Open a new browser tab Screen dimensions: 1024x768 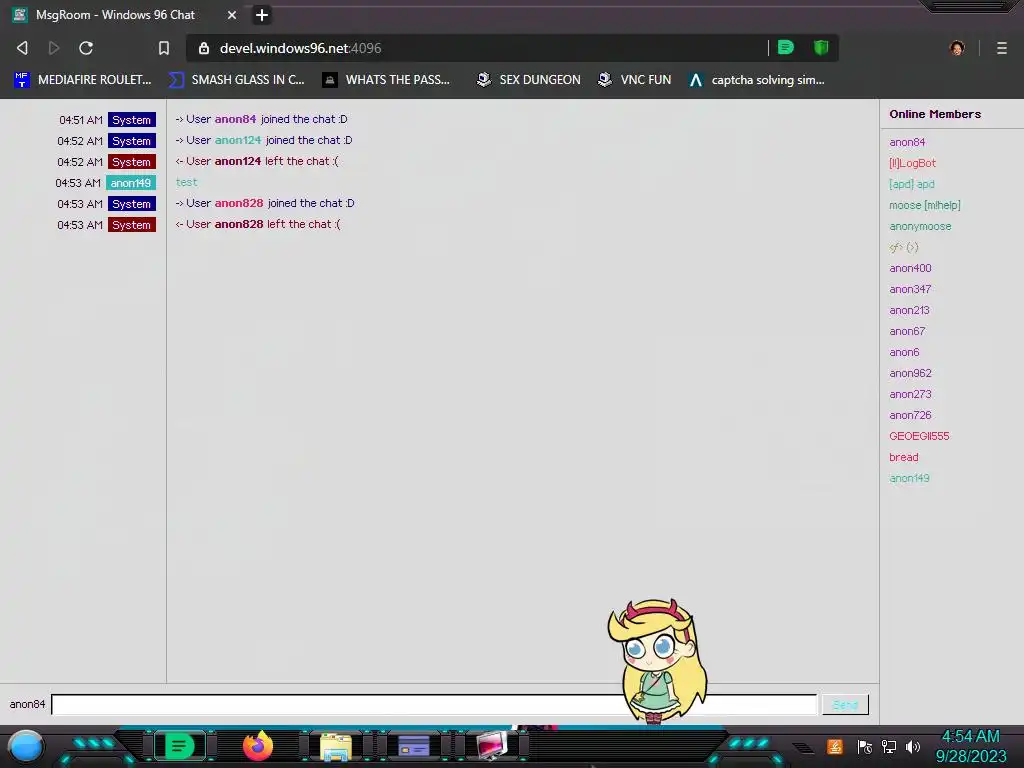click(x=262, y=14)
